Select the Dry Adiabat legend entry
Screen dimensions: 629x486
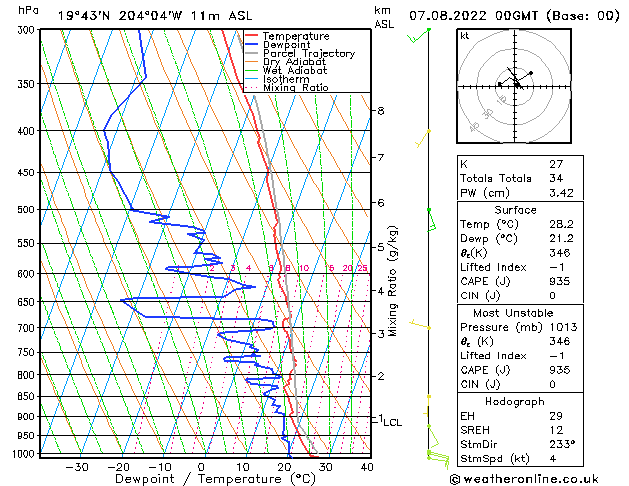(x=294, y=62)
